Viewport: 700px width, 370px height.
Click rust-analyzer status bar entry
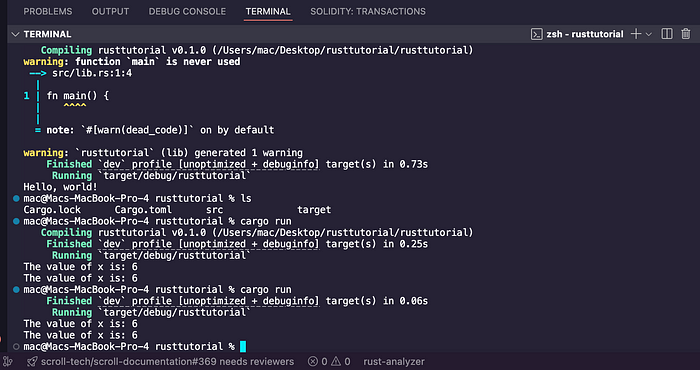394,362
